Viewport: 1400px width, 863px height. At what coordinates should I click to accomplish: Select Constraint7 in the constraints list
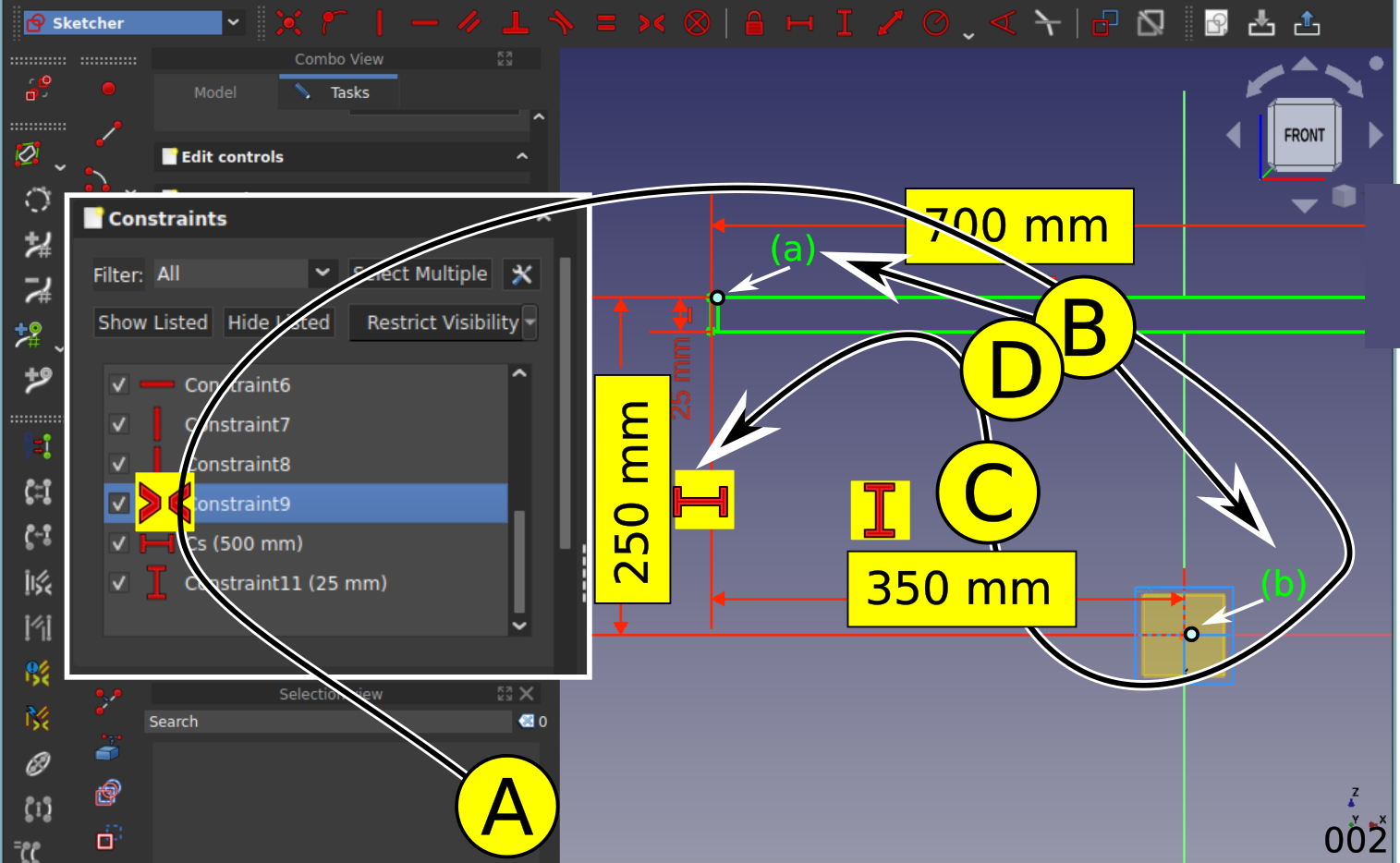point(306,424)
